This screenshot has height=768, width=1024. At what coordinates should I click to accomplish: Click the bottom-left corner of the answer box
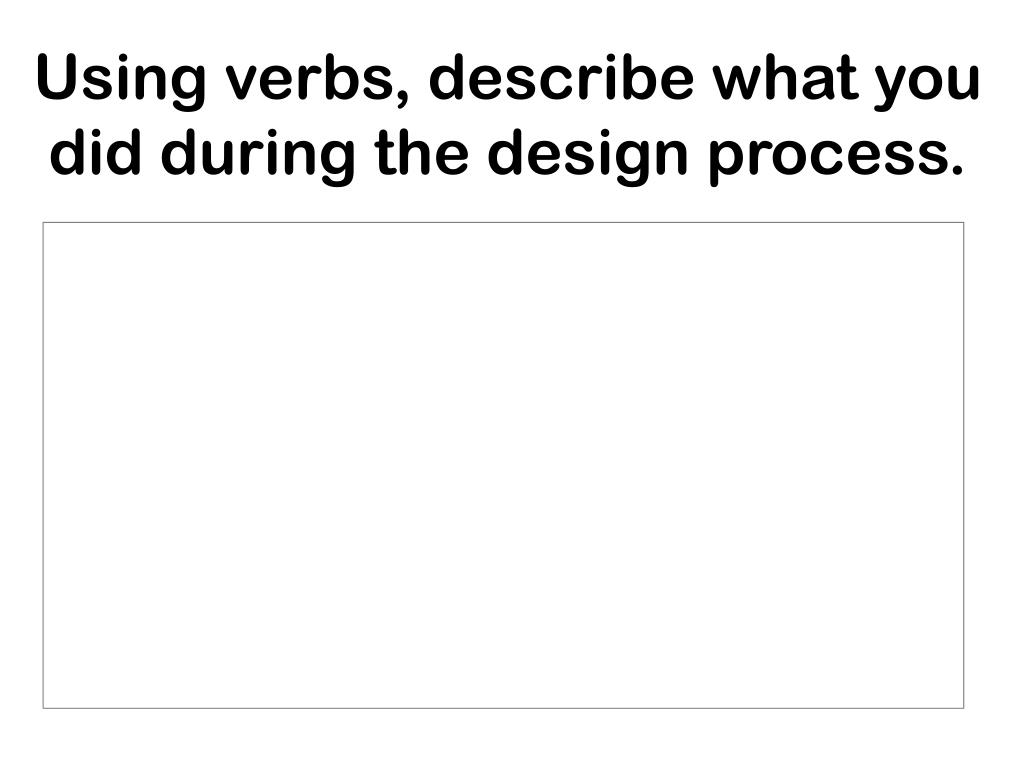(x=43, y=708)
